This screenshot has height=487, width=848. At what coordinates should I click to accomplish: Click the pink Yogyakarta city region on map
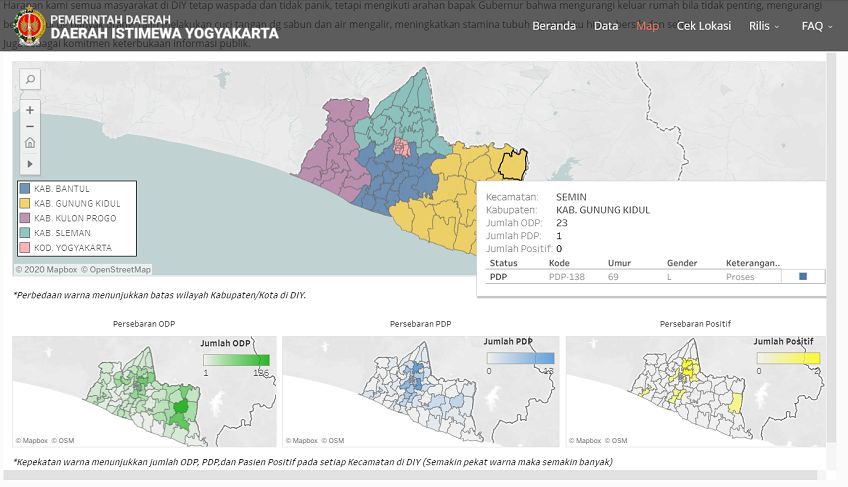402,147
